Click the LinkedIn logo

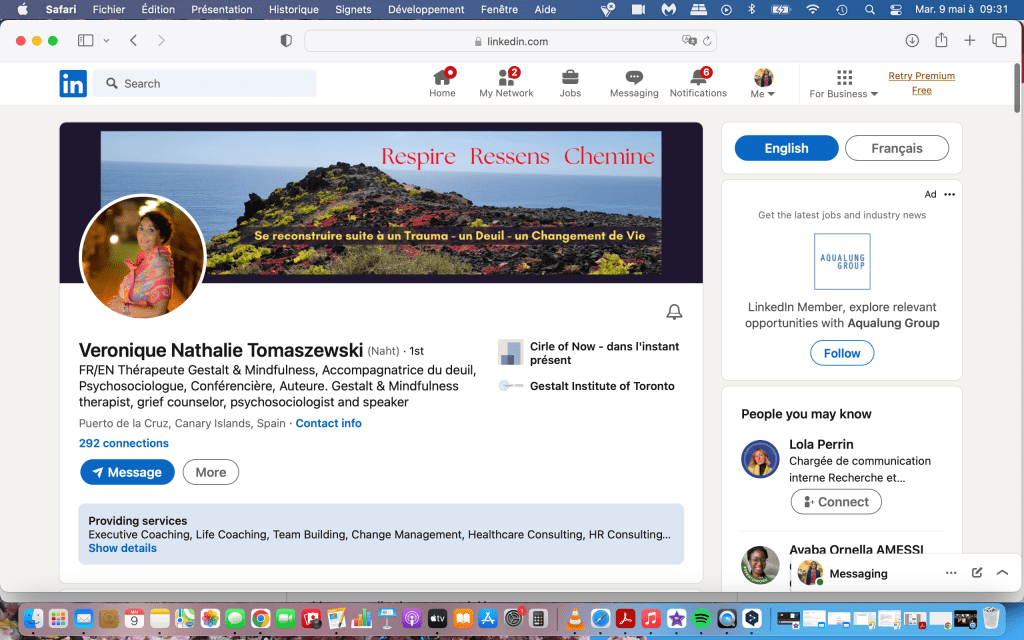pyautogui.click(x=73, y=84)
